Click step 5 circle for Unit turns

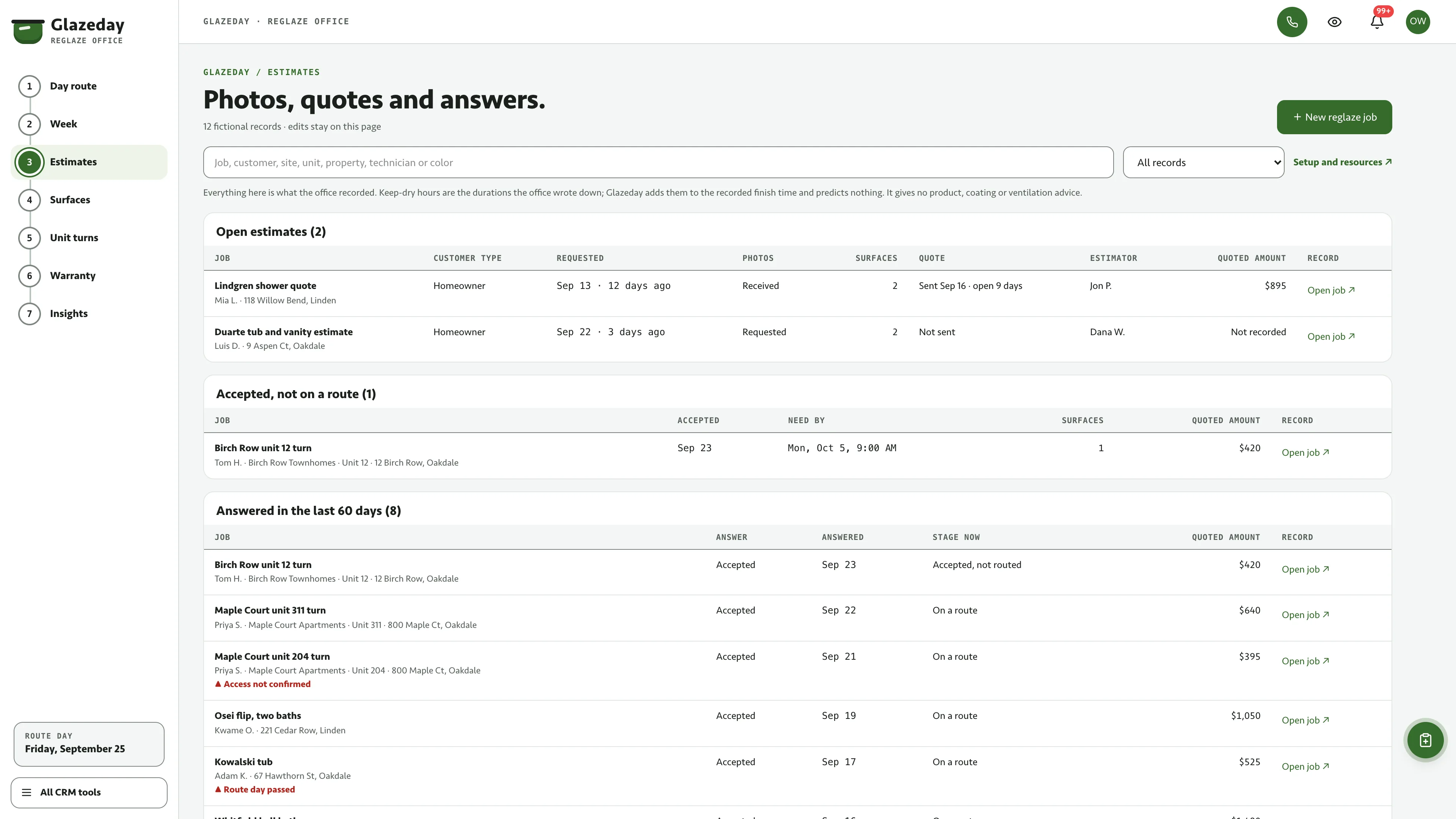coord(30,237)
